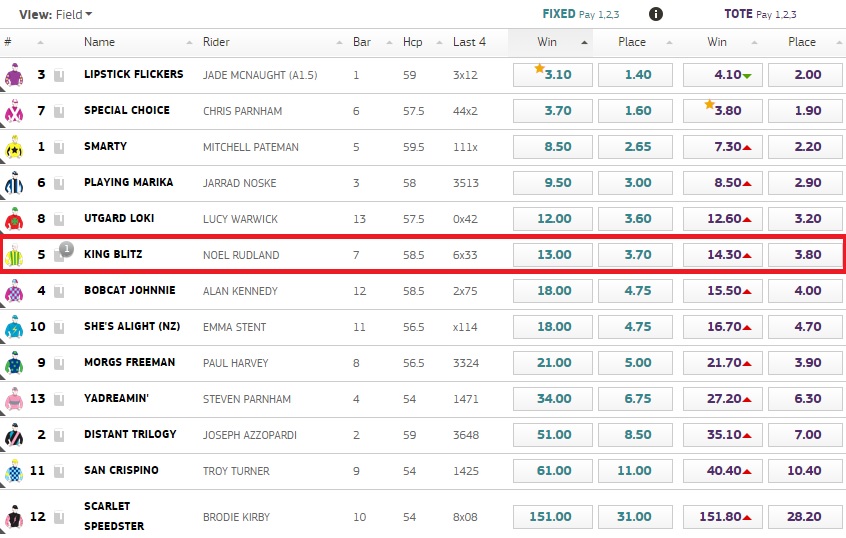Click the info icon beside FIXED pay
This screenshot has width=846, height=538.
656,14
